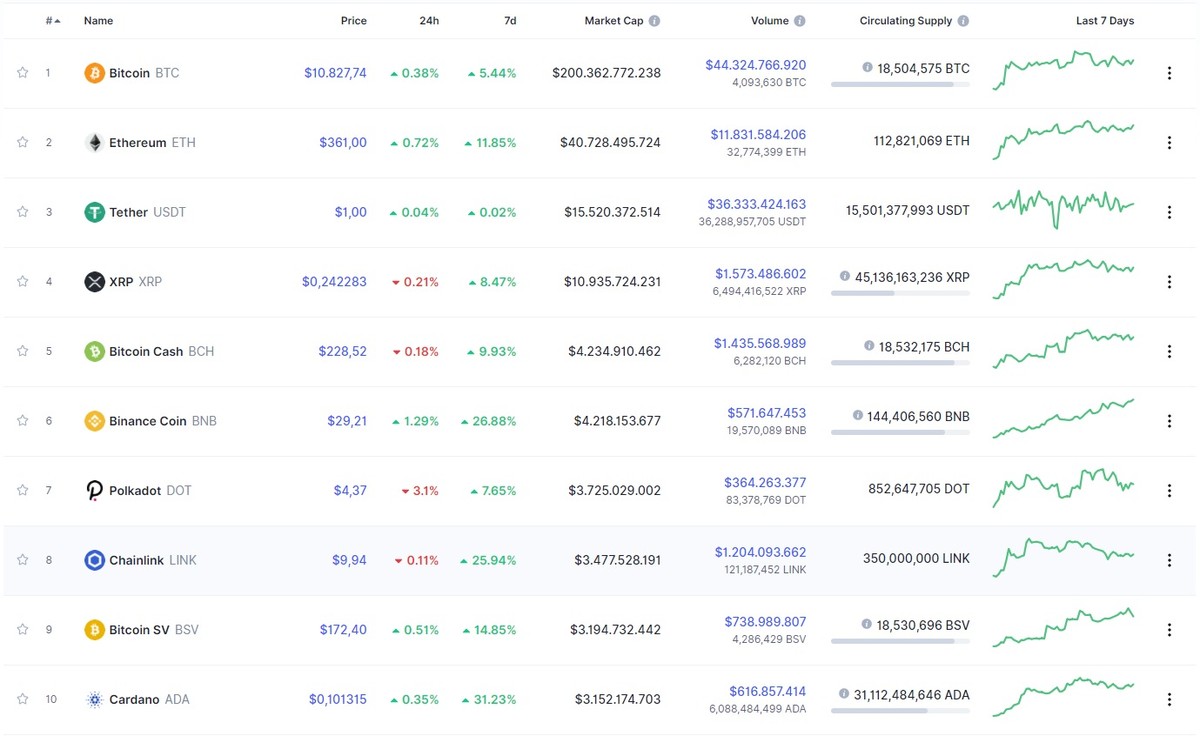Screen dimensions: 1200x736
Task: Click the Tether USDT logo icon
Action: coord(97,212)
